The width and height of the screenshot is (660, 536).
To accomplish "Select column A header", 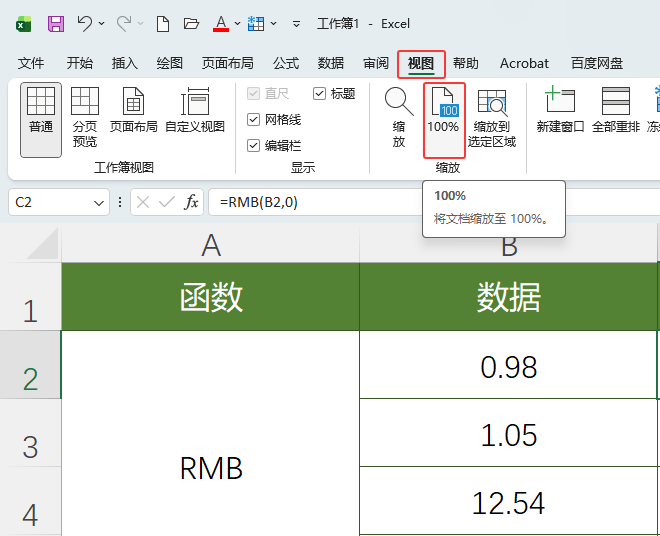I will pyautogui.click(x=210, y=244).
